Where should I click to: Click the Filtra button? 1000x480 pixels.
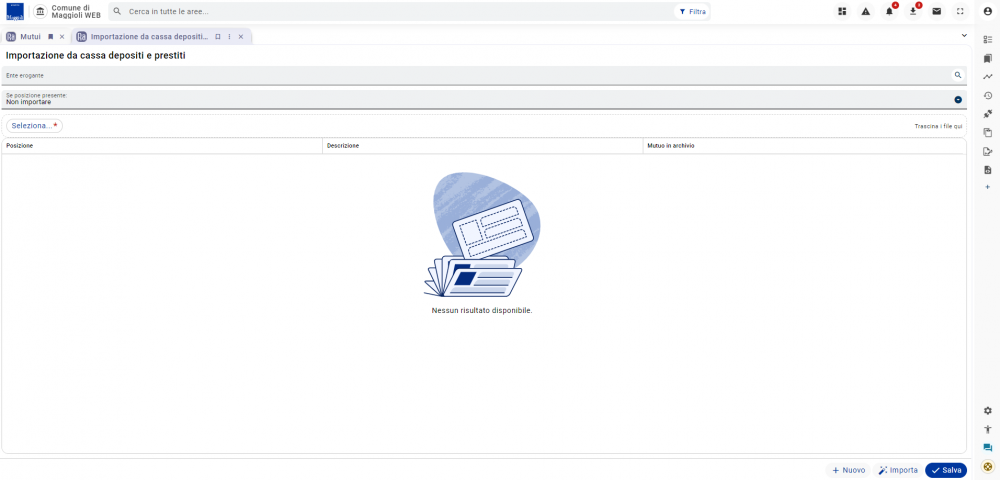[x=692, y=11]
